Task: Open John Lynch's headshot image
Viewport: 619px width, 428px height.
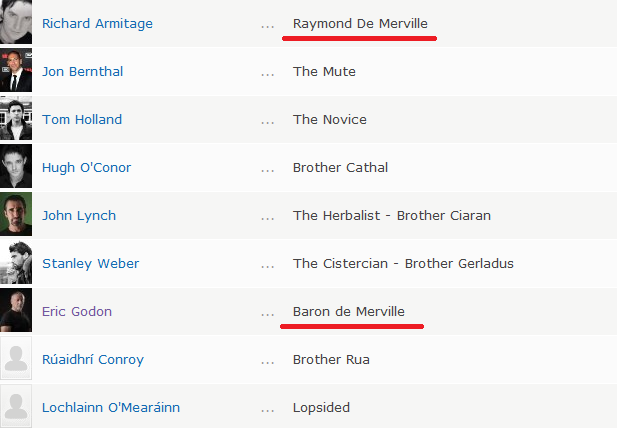Action: [16, 214]
